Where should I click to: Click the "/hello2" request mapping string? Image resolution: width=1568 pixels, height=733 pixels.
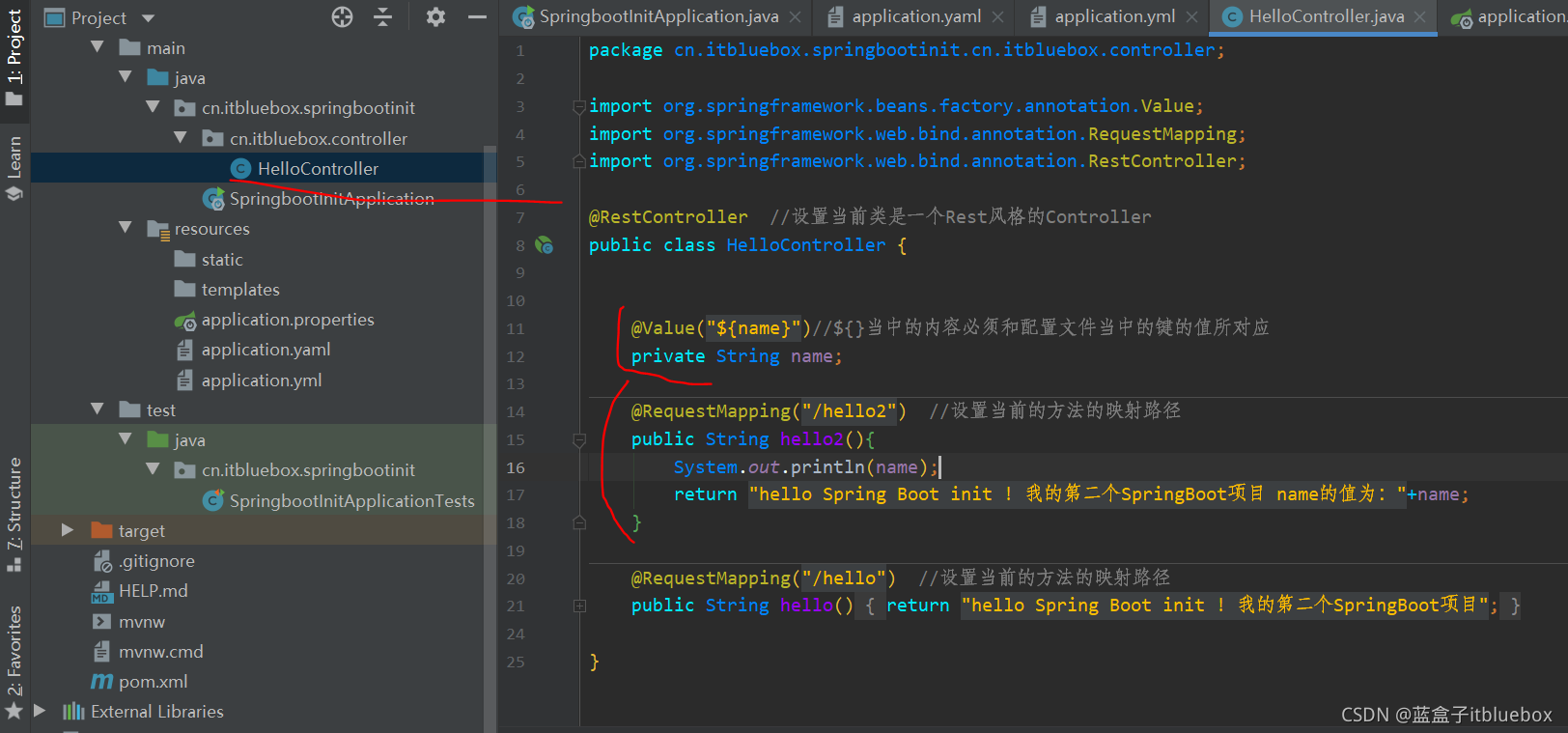coord(849,411)
